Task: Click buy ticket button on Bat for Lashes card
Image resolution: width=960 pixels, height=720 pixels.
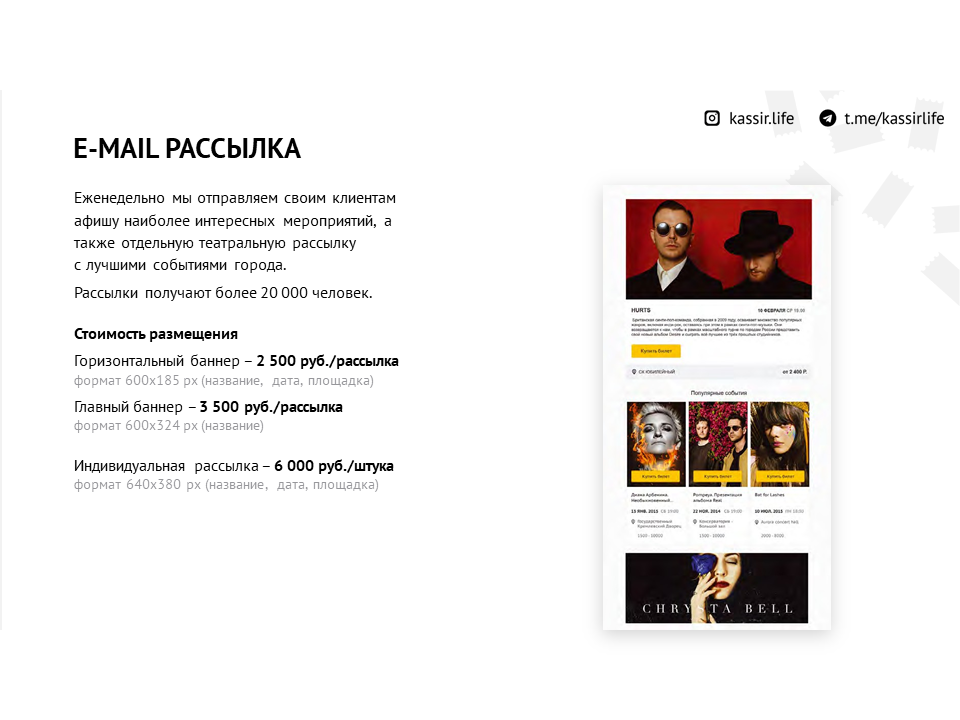Action: pyautogui.click(x=779, y=476)
